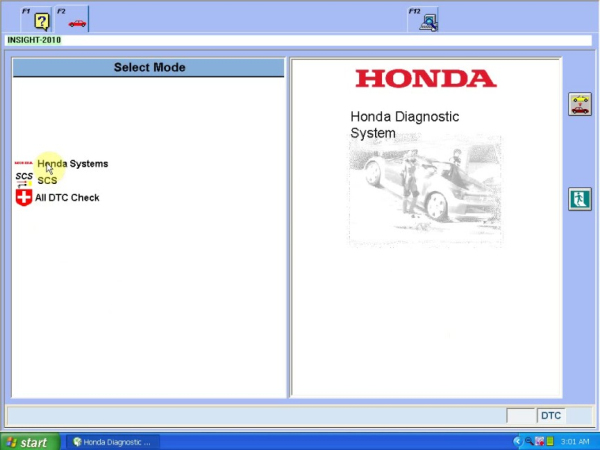The width and height of the screenshot is (600, 450).
Task: Select the SCS mode entry
Action: (x=47, y=180)
